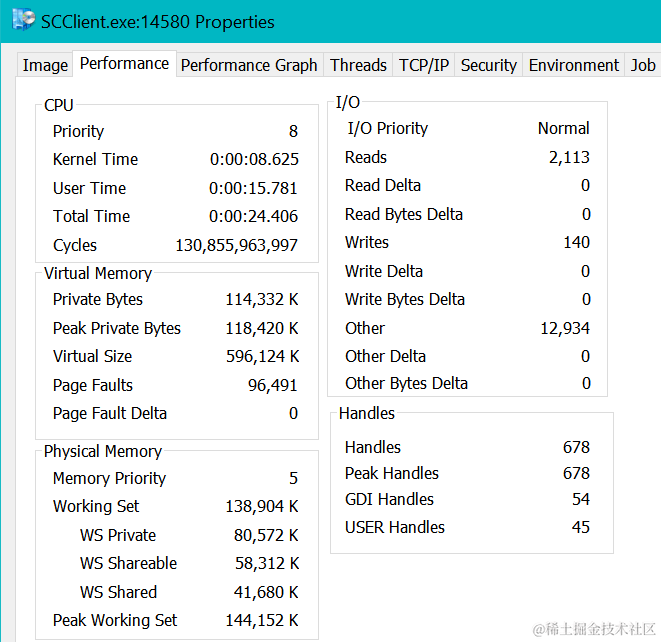Select the WS Shareable value 58,312 K
Screen dimensions: 661x642
(267, 564)
